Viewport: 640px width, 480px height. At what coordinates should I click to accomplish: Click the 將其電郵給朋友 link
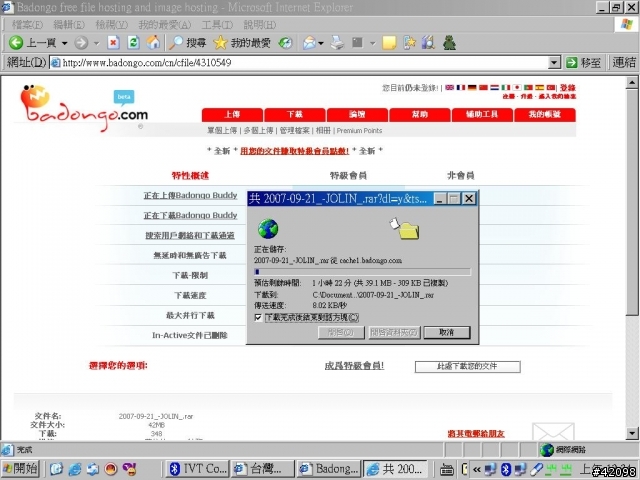(476, 433)
